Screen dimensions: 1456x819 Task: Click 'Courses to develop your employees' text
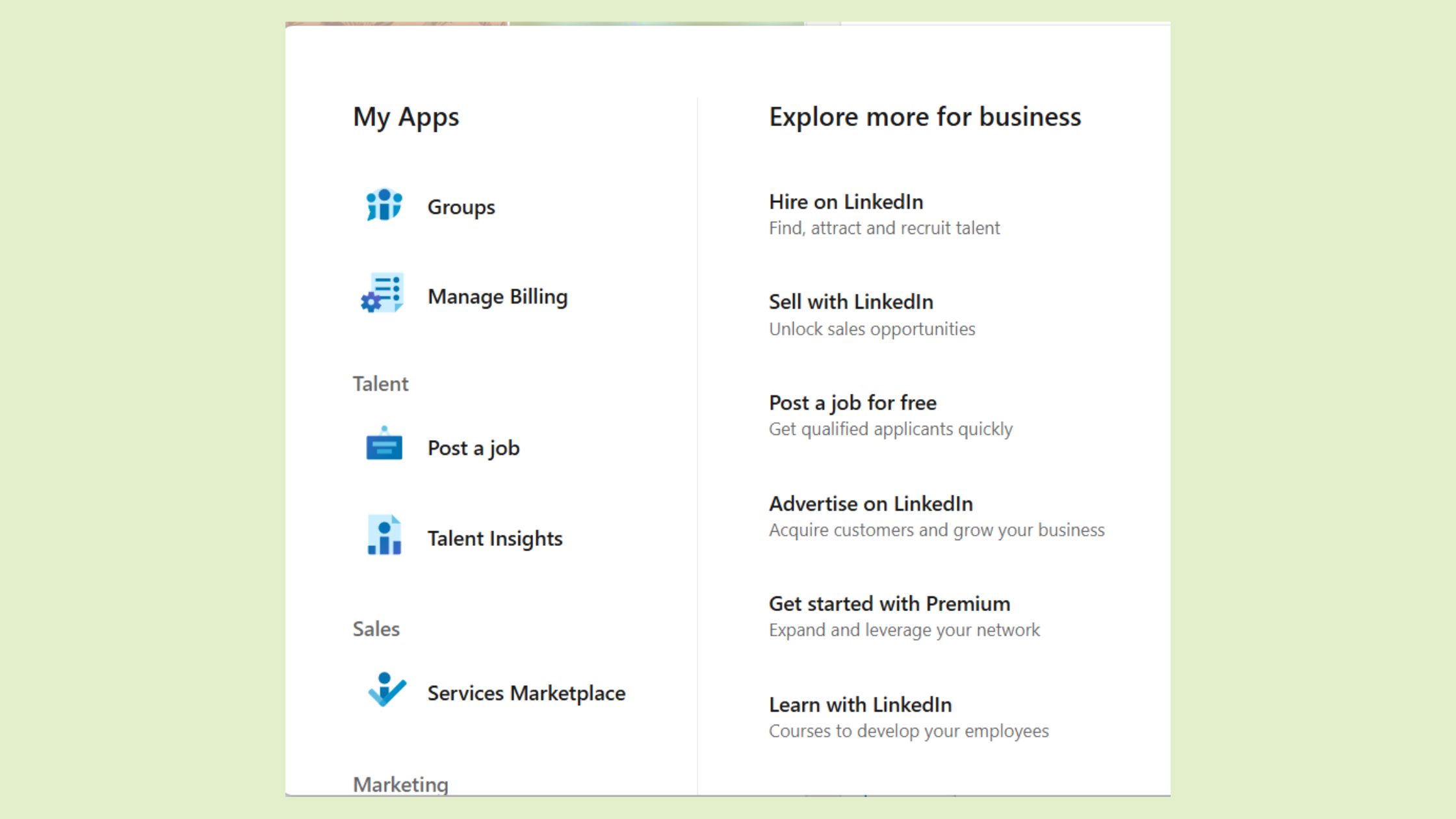[909, 731]
